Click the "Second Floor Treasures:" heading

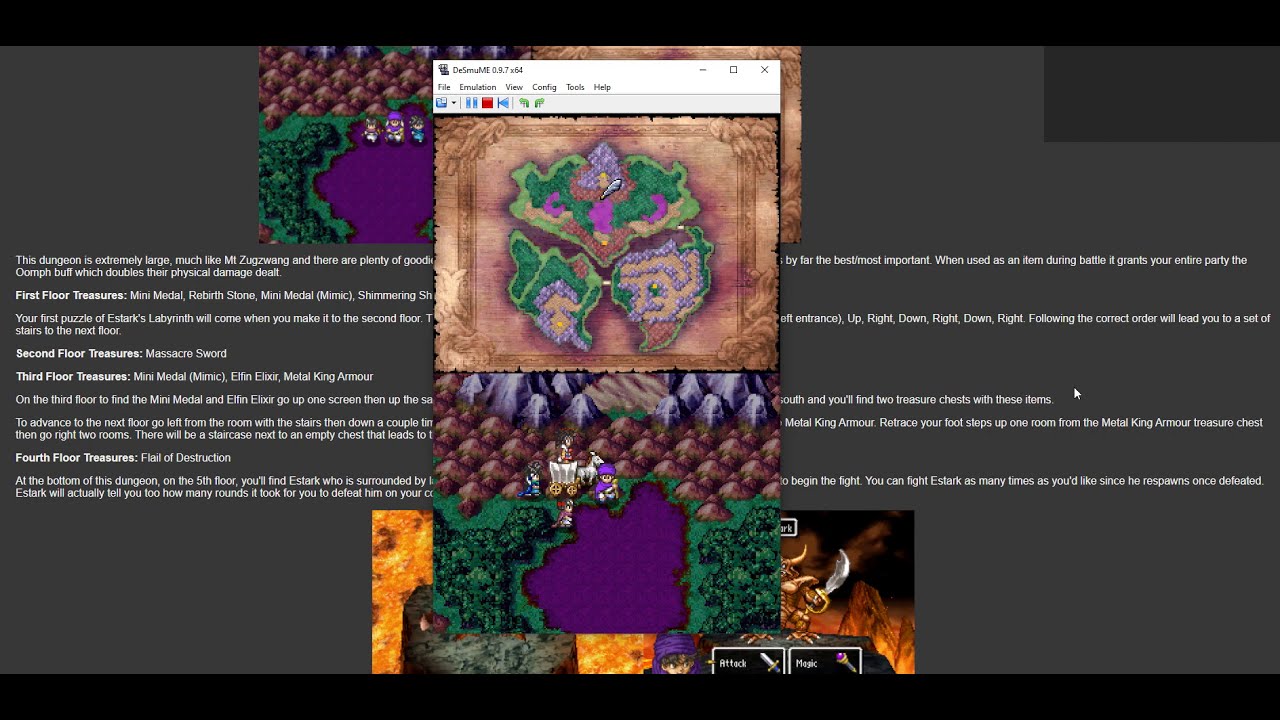[x=79, y=354]
